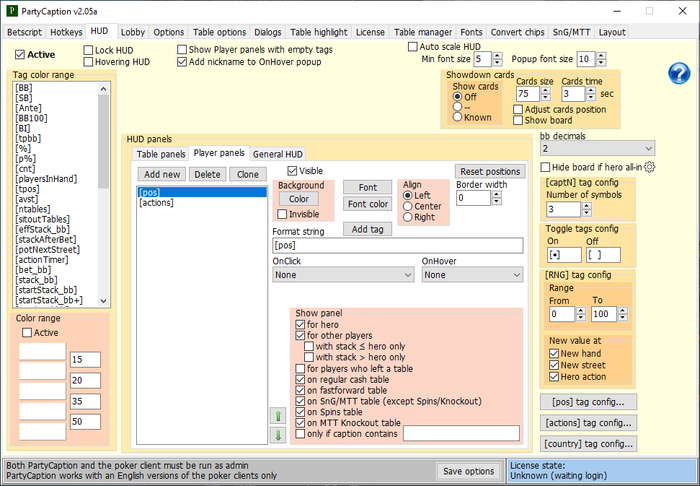Expand the OnHover dropdown
Screen dimensions: 700x486
(472, 274)
